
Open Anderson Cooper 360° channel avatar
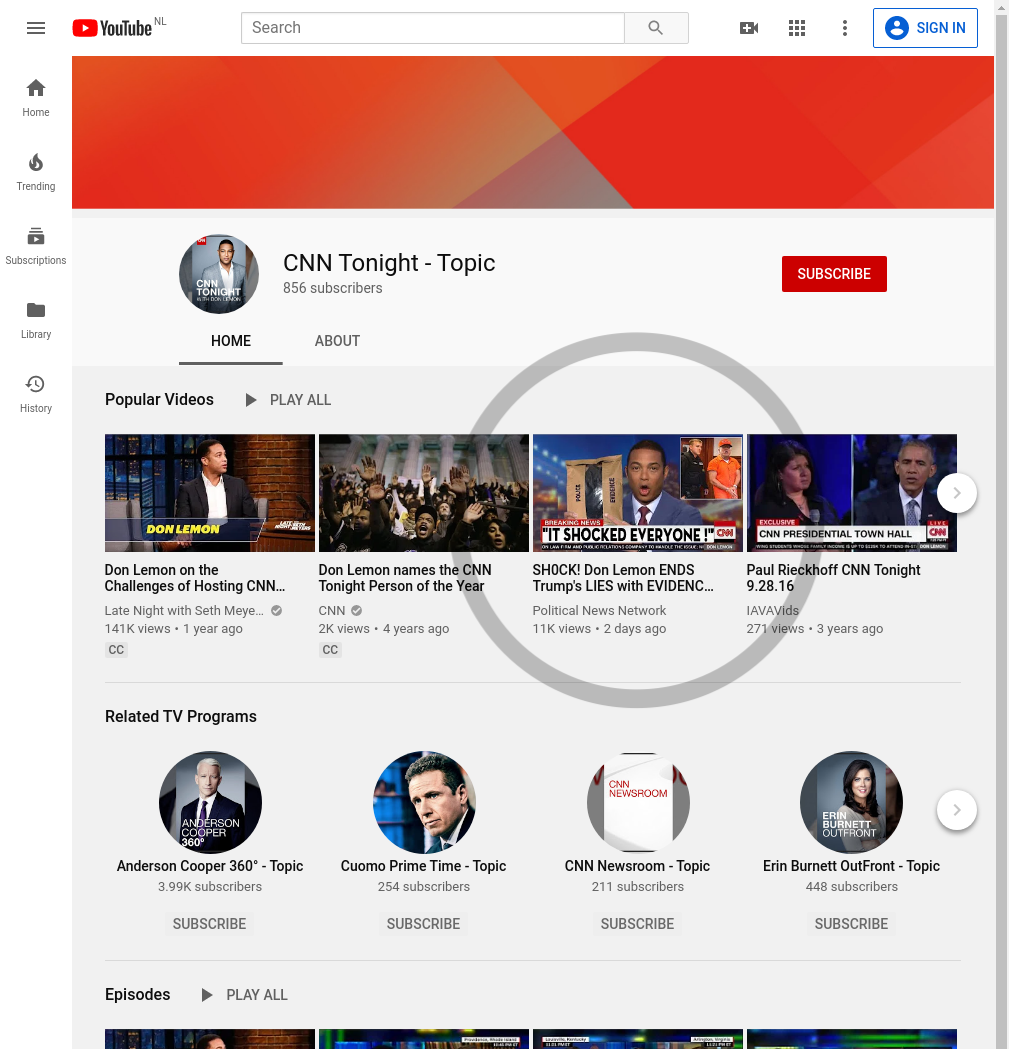(x=210, y=802)
